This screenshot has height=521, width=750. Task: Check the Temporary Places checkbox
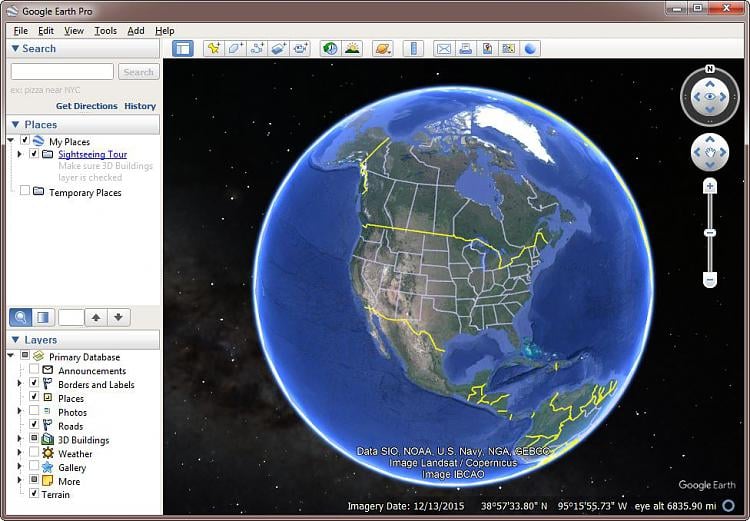25,191
